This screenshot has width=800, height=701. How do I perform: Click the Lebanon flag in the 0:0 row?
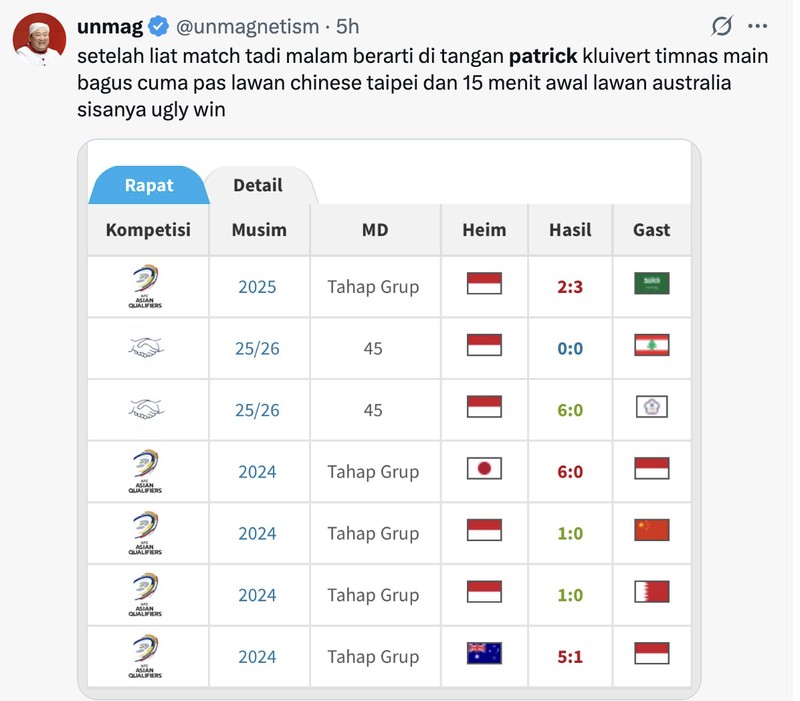pos(651,348)
